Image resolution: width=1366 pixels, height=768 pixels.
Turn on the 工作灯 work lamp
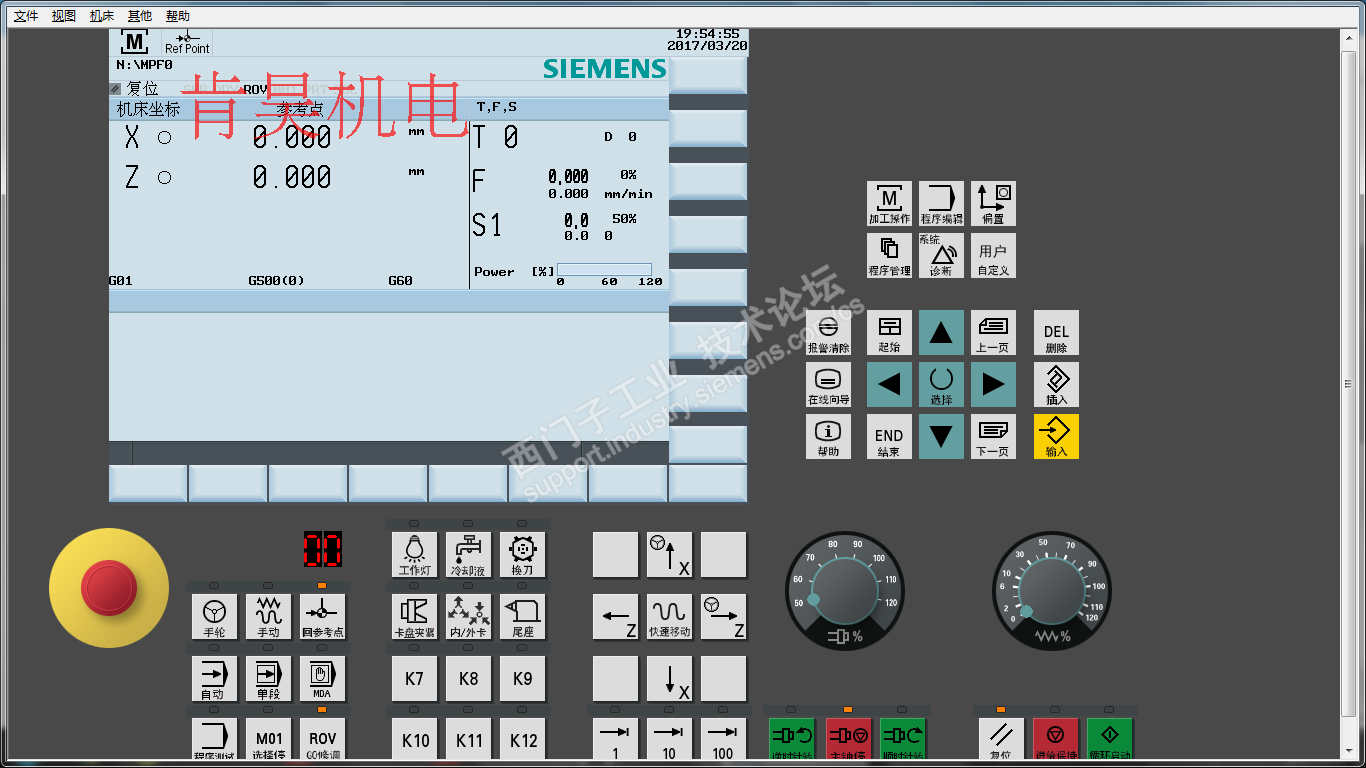(414, 555)
